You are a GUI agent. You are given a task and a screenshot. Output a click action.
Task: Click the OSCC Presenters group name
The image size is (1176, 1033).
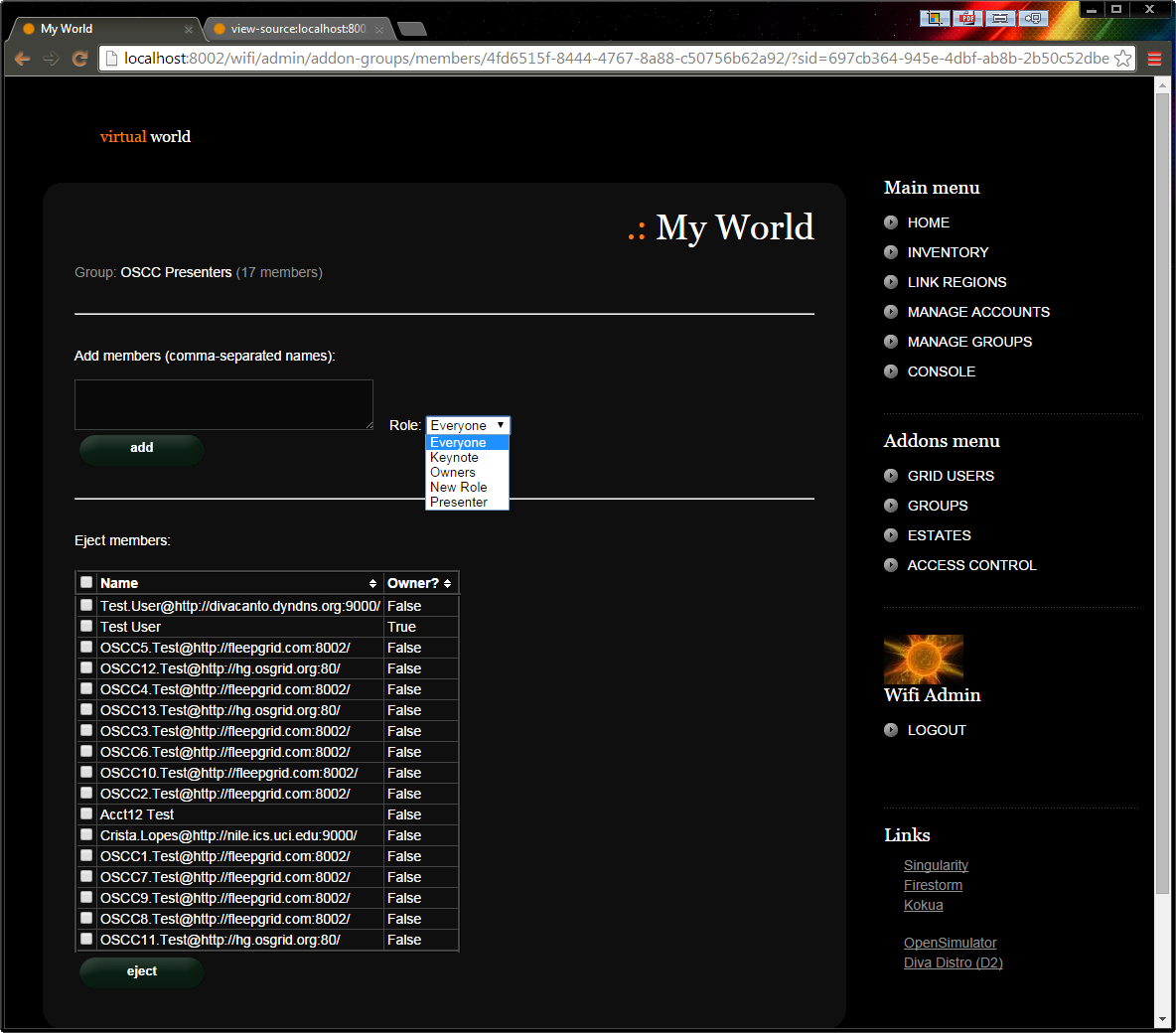tap(176, 272)
